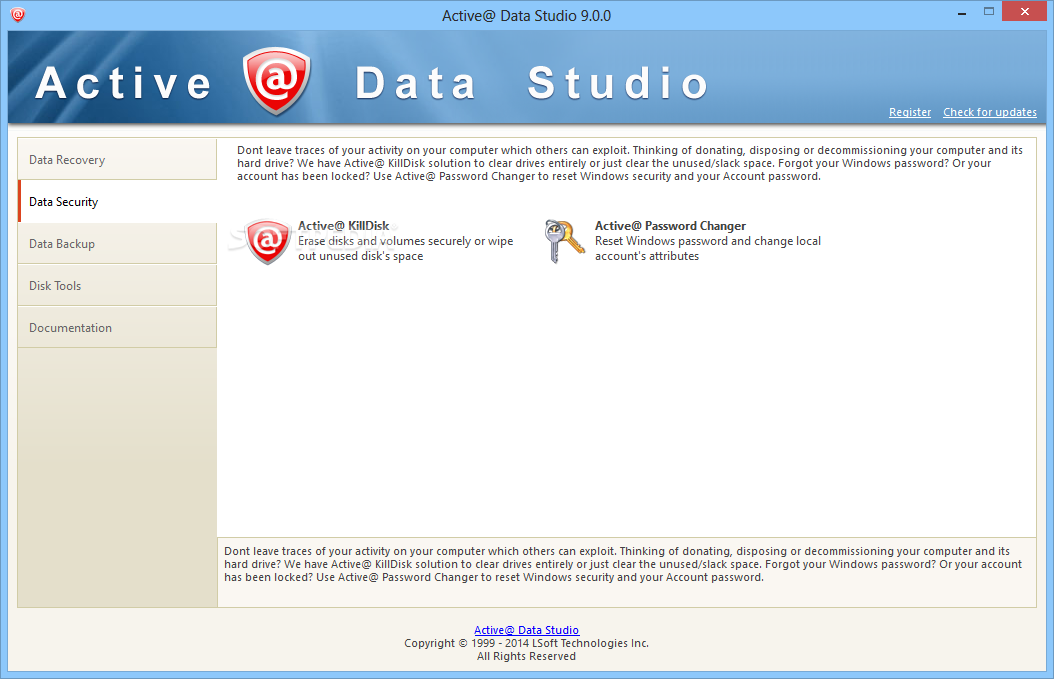Click the app icon in title bar
This screenshot has width=1054, height=679.
coord(18,14)
